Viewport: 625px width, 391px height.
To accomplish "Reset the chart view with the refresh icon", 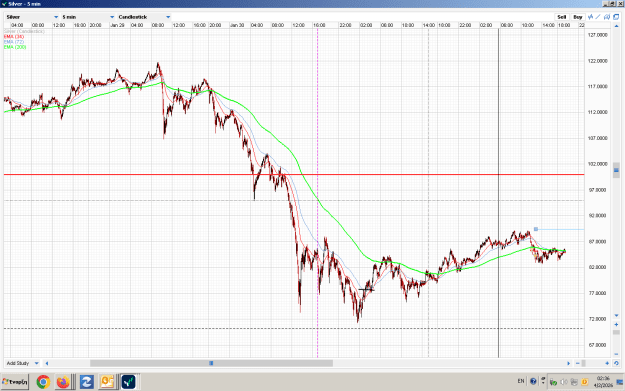I will coord(616,363).
